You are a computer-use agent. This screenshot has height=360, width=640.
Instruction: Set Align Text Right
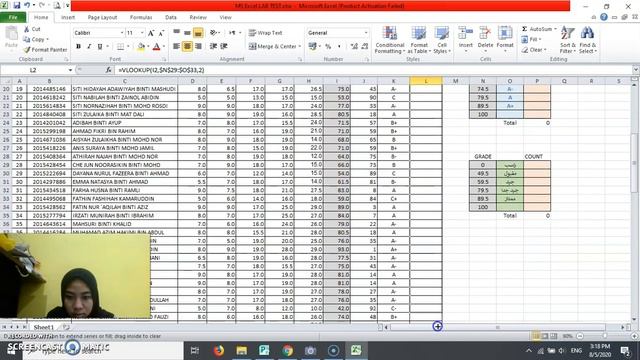pyautogui.click(x=198, y=46)
